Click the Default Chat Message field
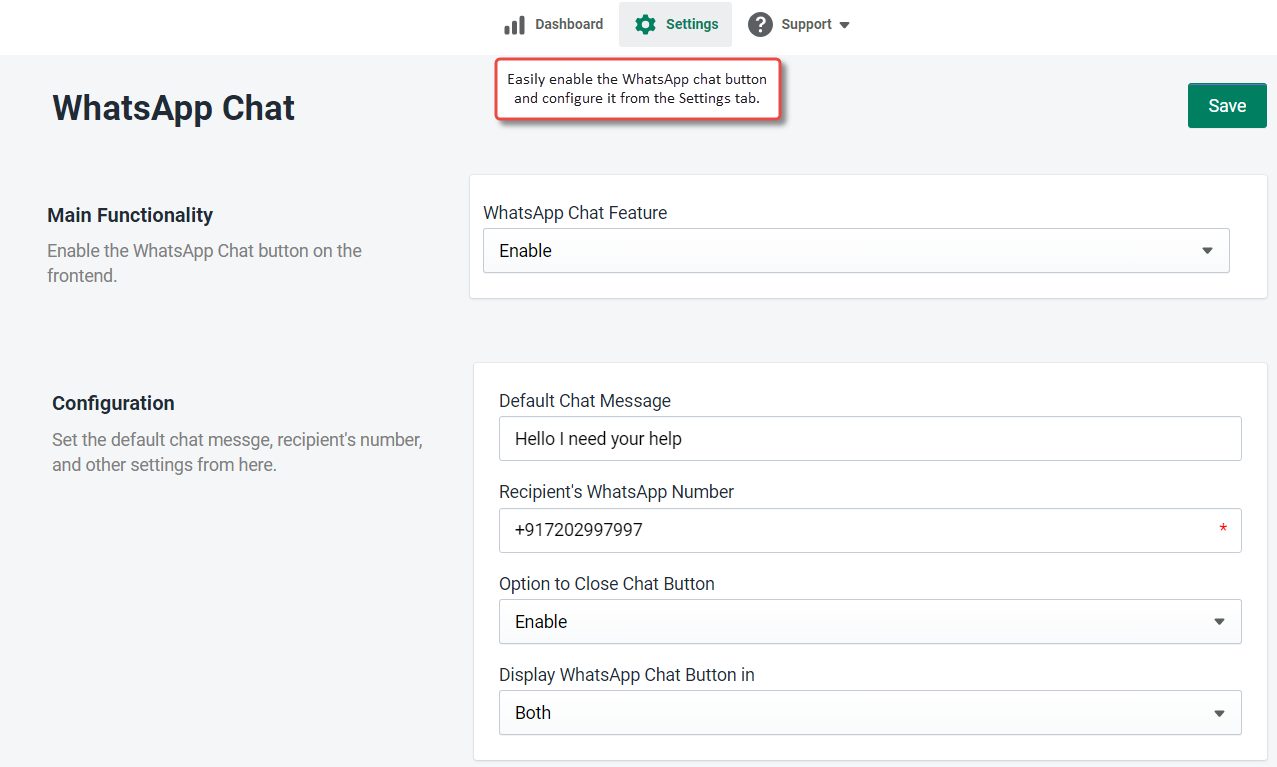 pos(870,439)
